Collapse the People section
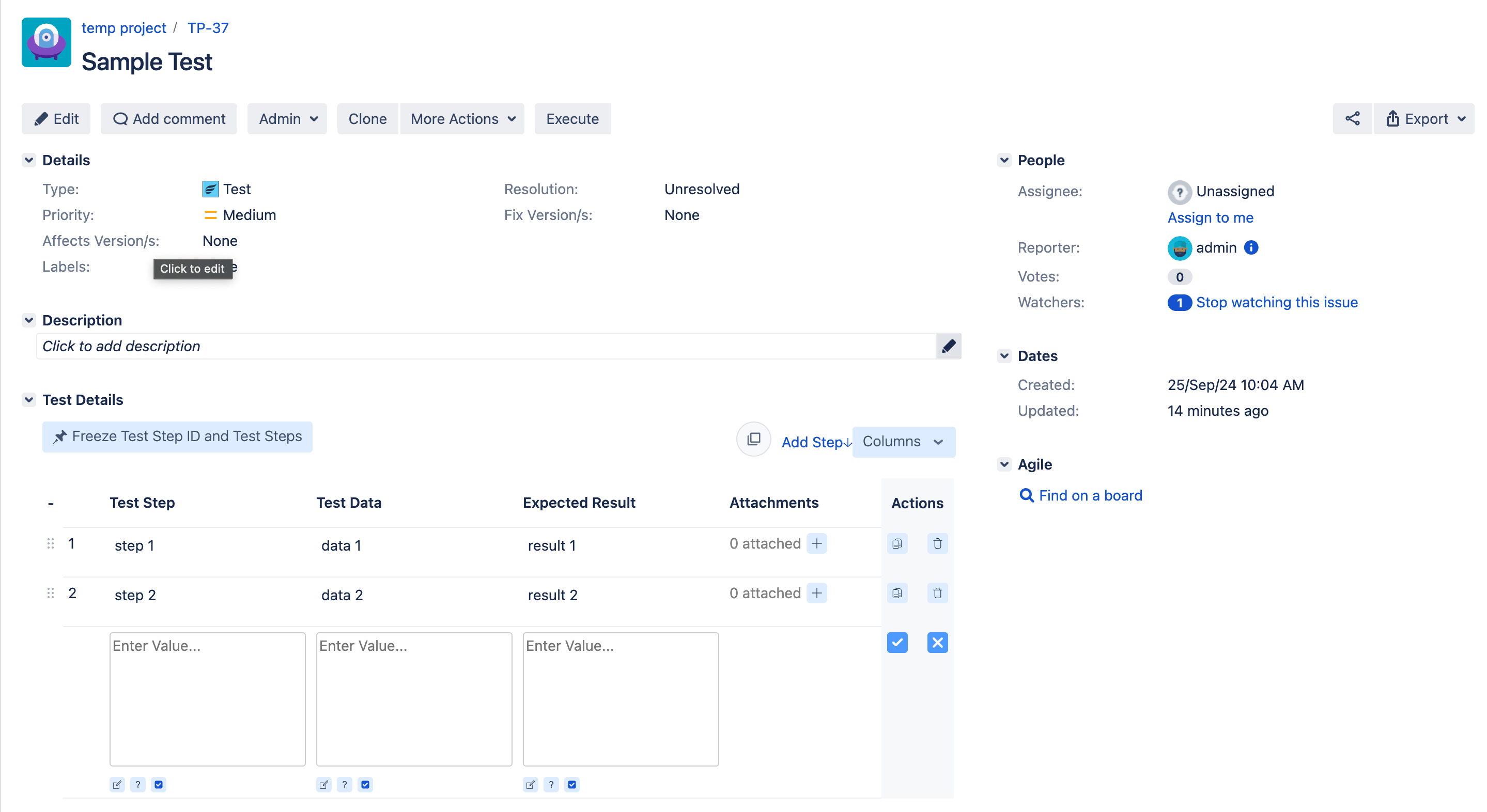This screenshot has height=812, width=1487. pos(1004,160)
